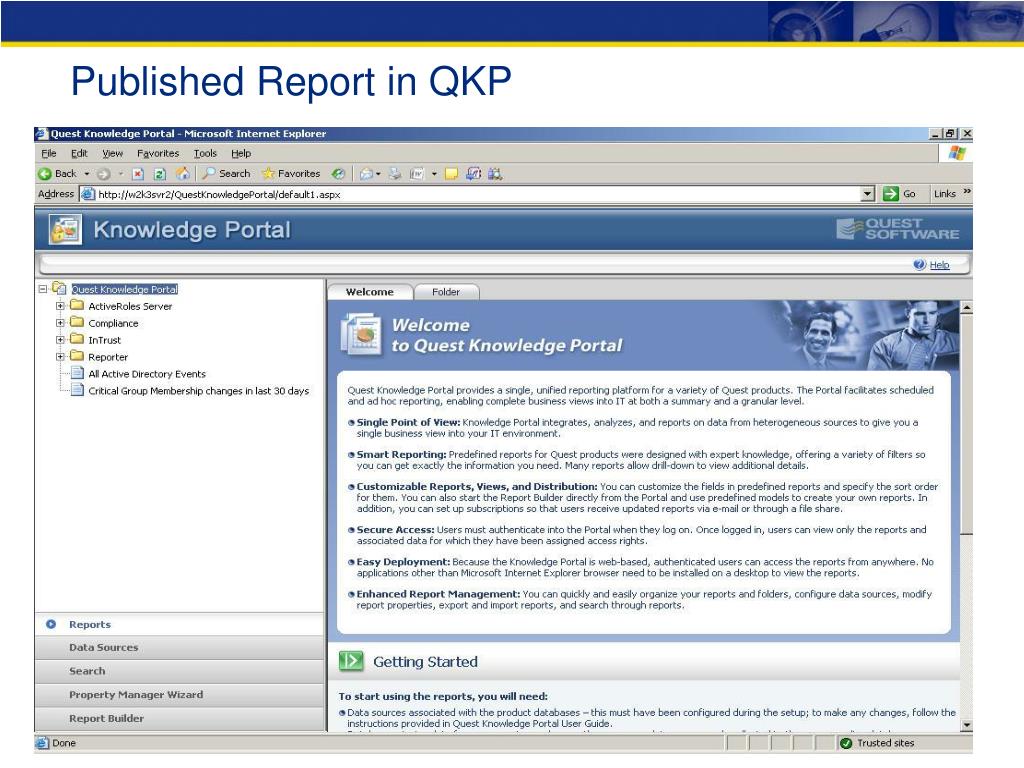Go to the Home page icon
Screen dimensions: 1024x768
(184, 173)
